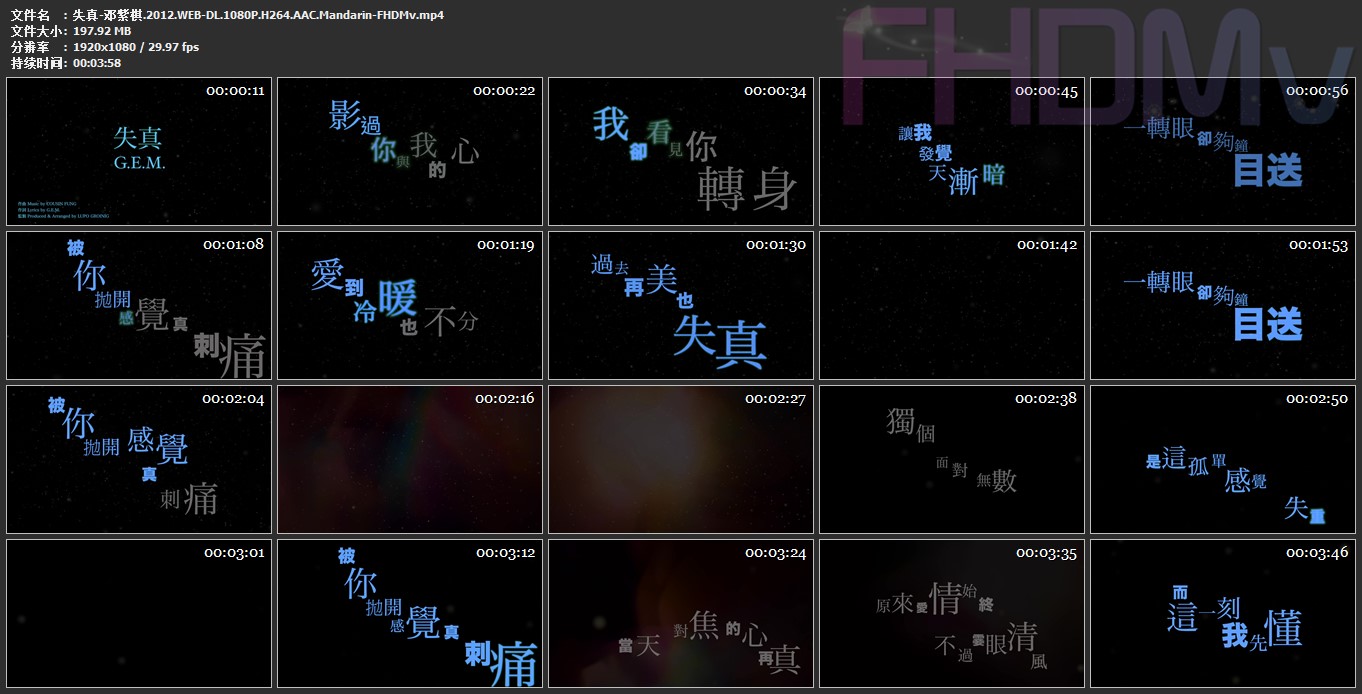Select the dark frame at 00:03:01
The width and height of the screenshot is (1362, 694).
click(139, 614)
